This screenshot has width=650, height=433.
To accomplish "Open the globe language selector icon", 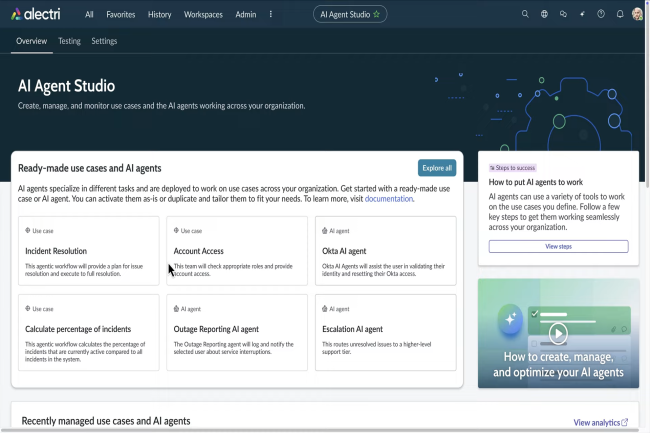I will coord(545,15).
